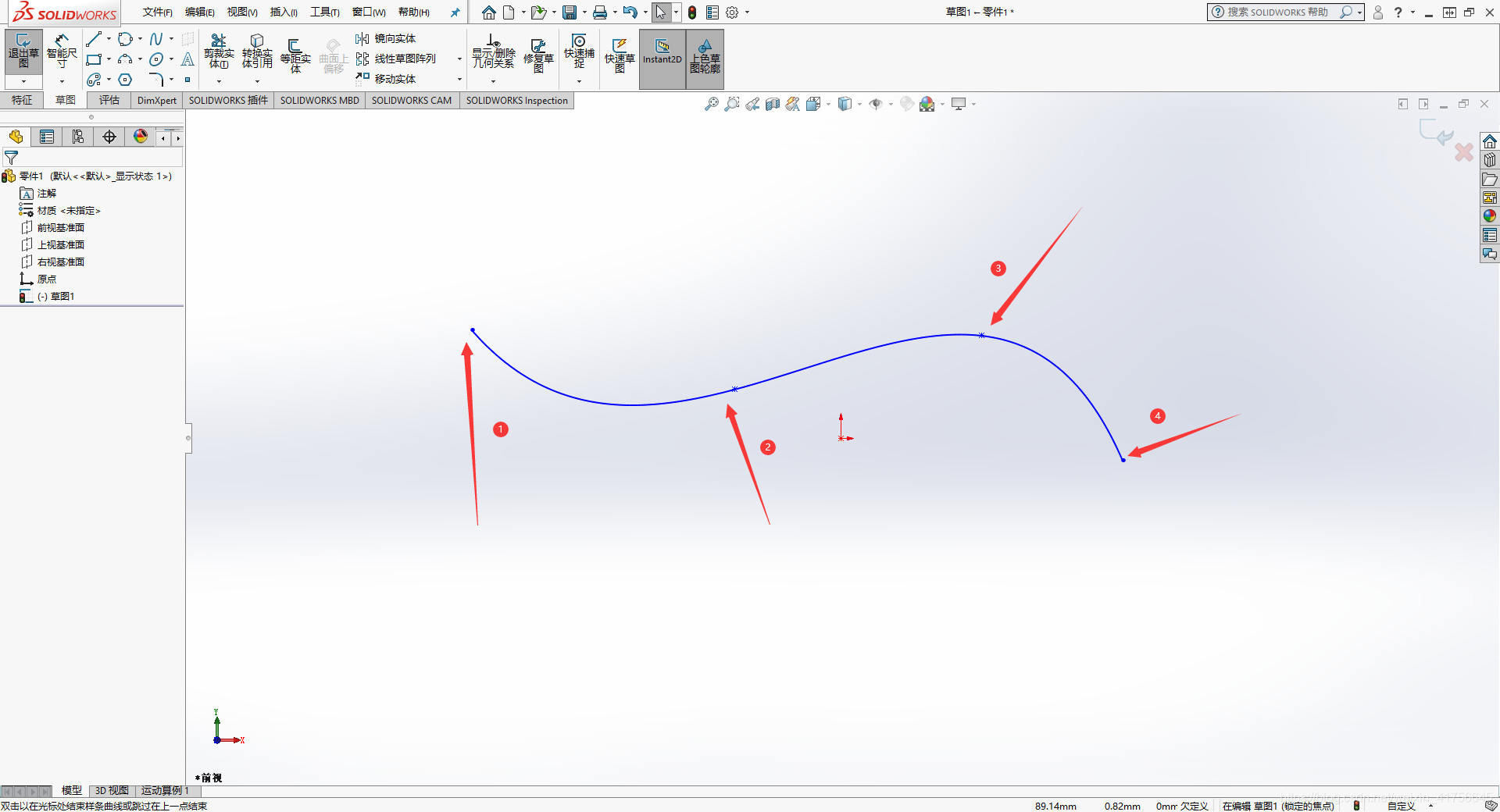This screenshot has width=1500, height=812.
Task: Select the Smart Dimension (智能尺寸) tool
Action: coord(62,52)
